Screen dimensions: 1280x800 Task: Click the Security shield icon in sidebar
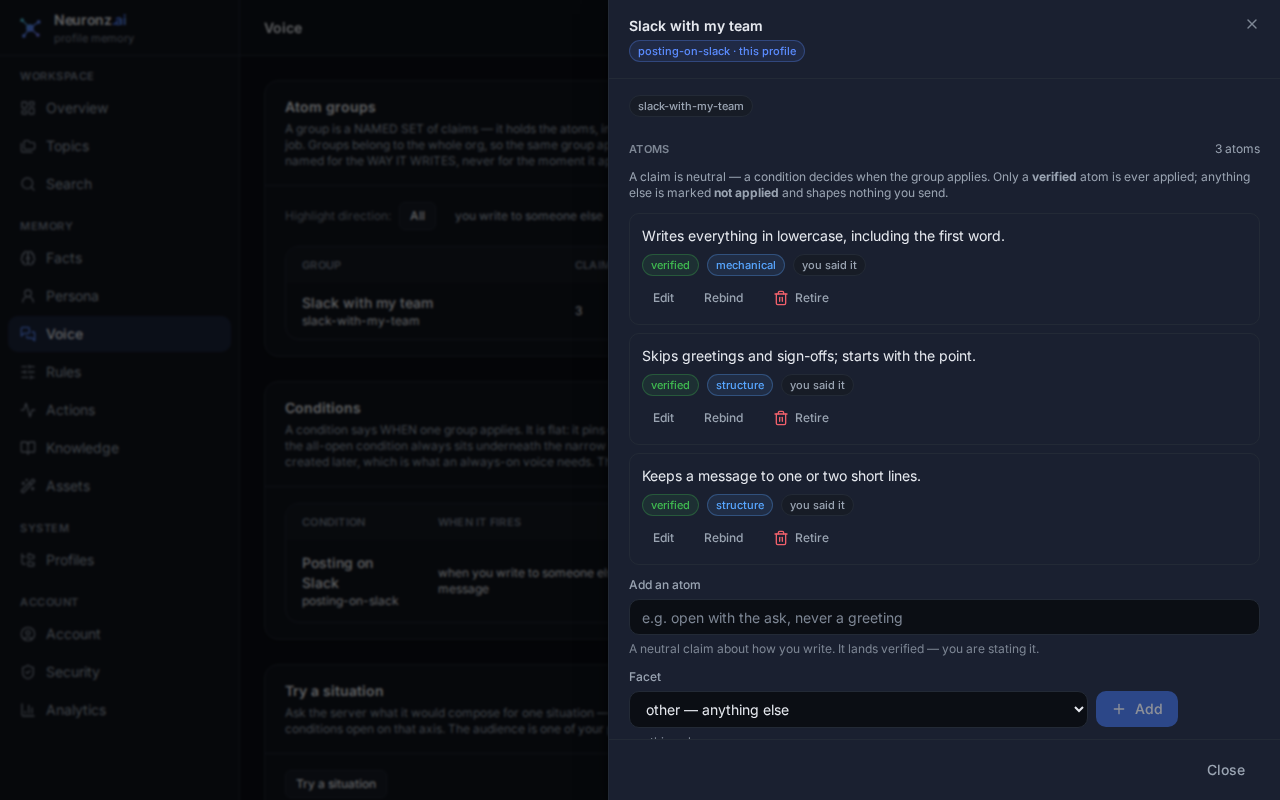[x=28, y=672]
